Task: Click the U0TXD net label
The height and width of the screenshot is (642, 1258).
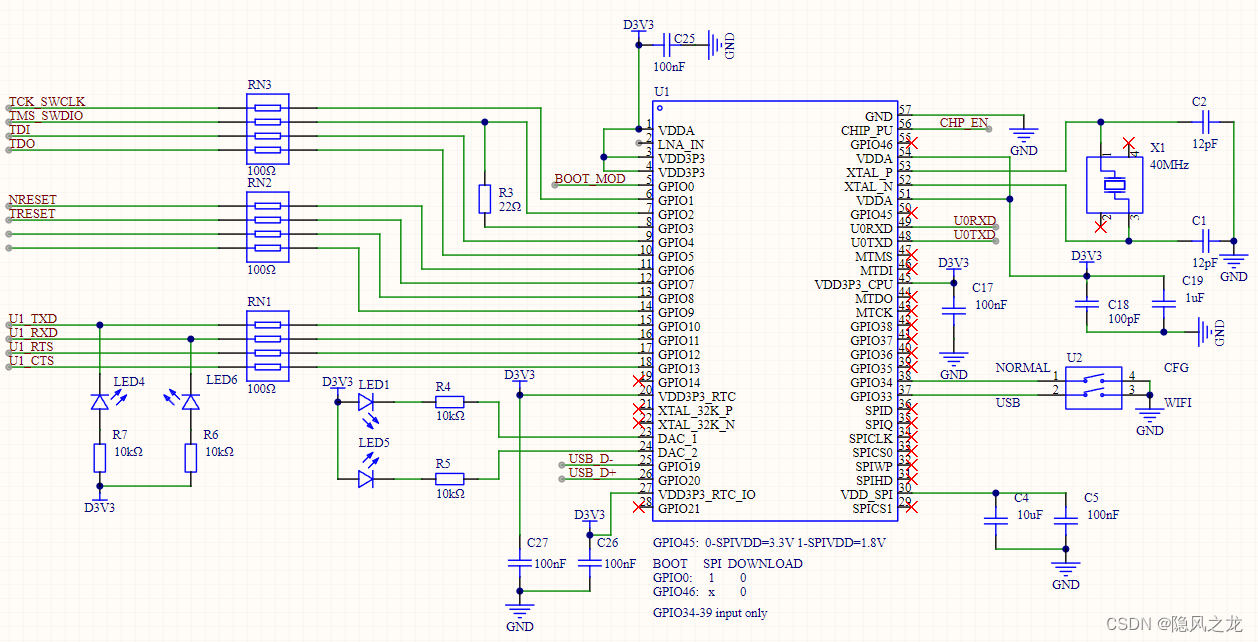Action: 974,235
